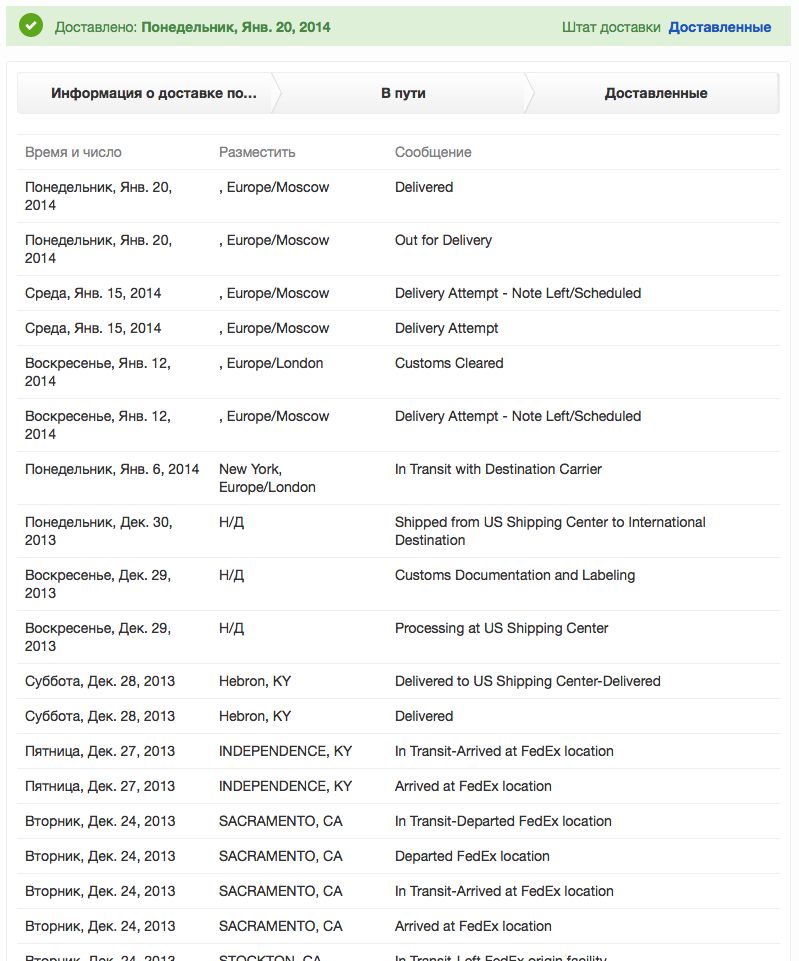Click the "Customs Cleared" event message
The width and height of the screenshot is (799, 961).
[449, 363]
